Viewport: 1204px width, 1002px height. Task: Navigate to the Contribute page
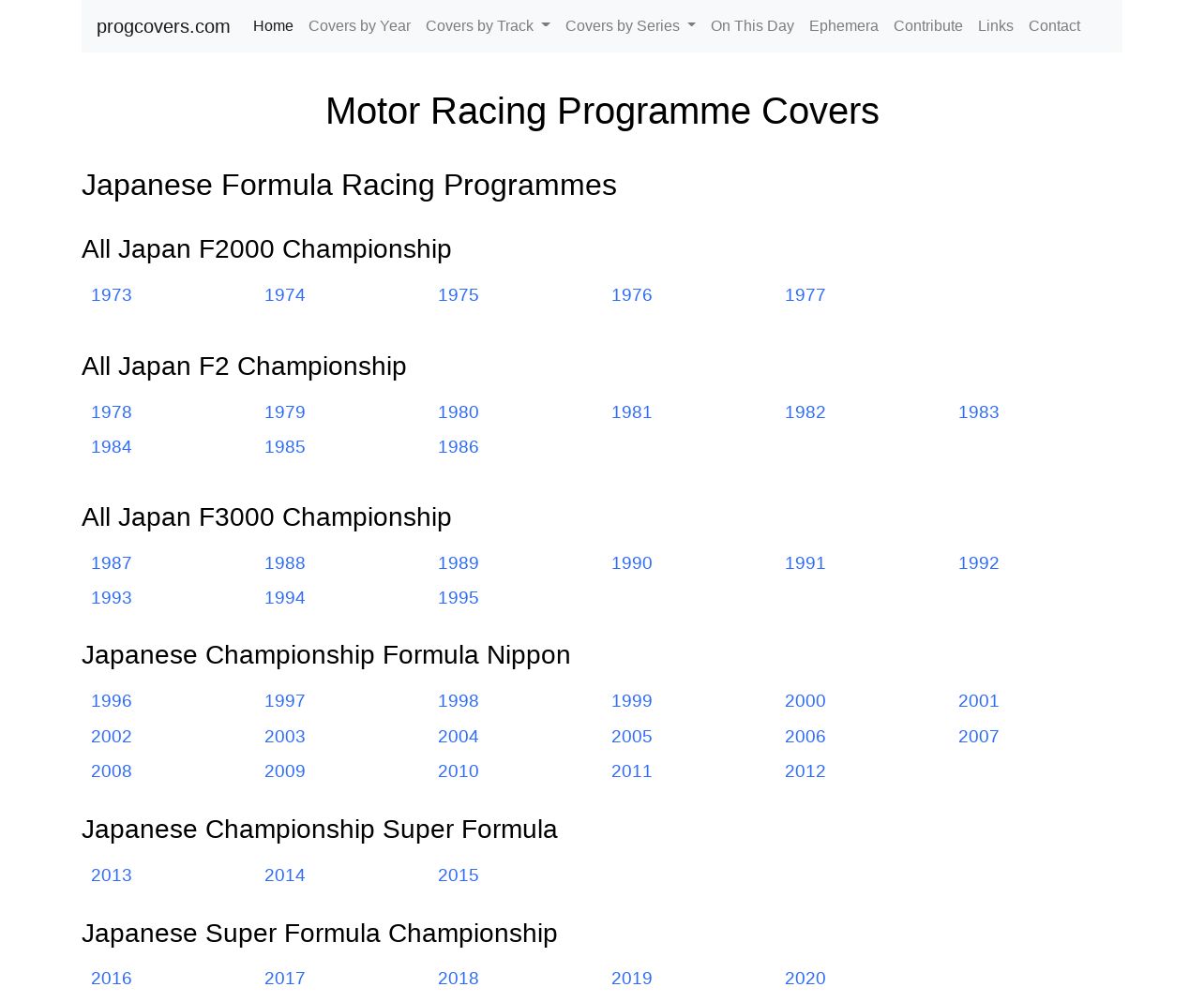(x=927, y=26)
